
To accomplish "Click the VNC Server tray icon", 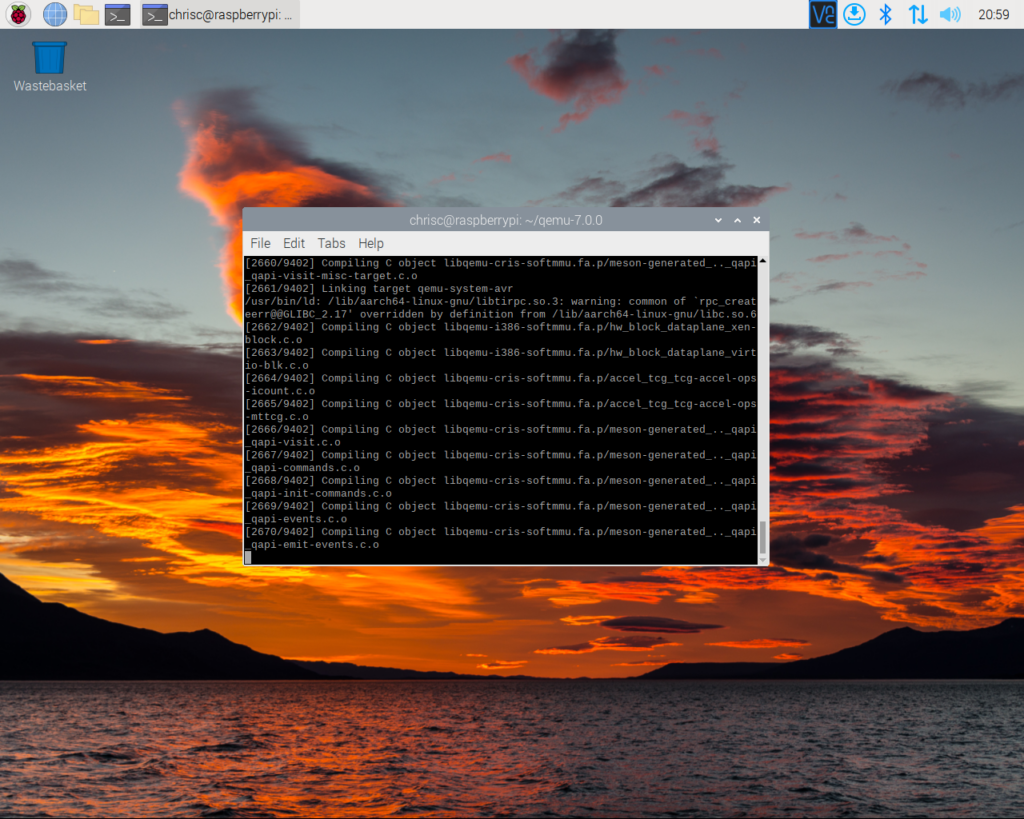I will [823, 14].
